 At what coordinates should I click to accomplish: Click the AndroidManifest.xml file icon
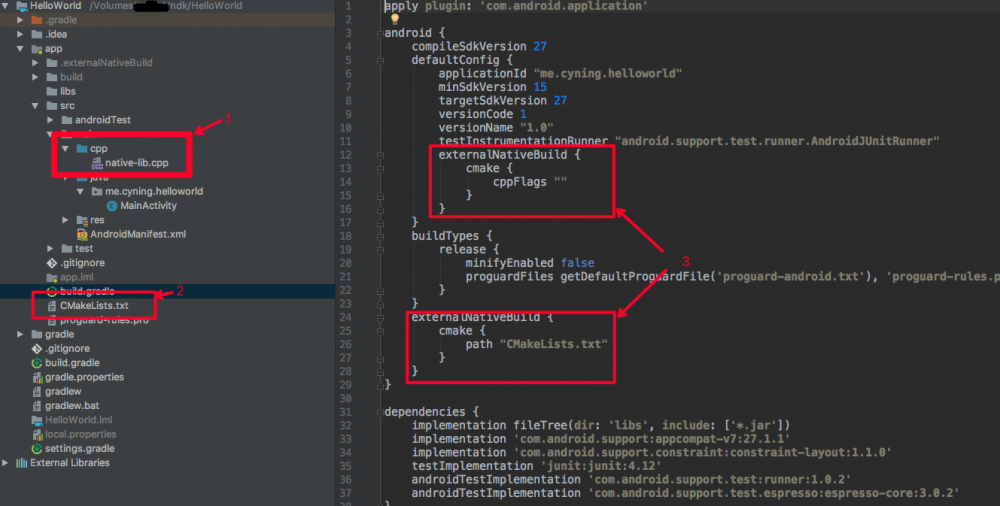pyautogui.click(x=82, y=235)
